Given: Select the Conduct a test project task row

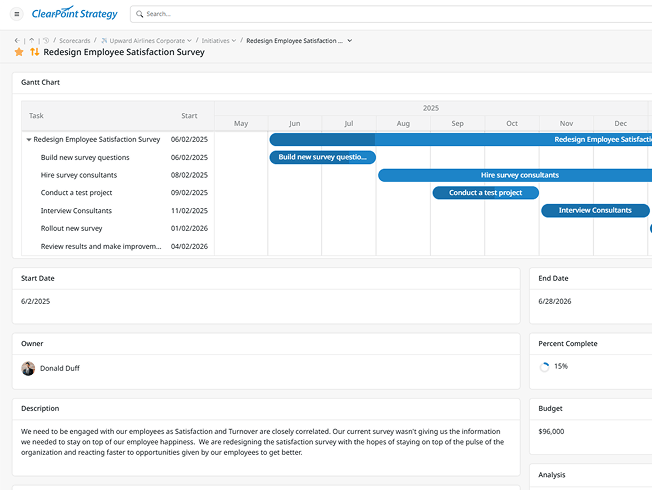Looking at the screenshot, I should click(x=118, y=193).
